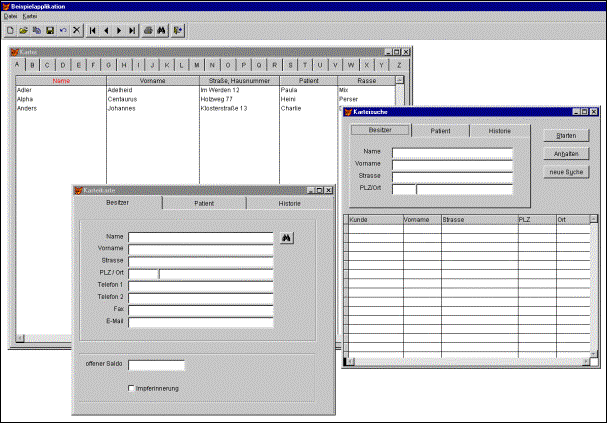Go to next record arrow icon
This screenshot has width=607, height=423.
point(120,31)
